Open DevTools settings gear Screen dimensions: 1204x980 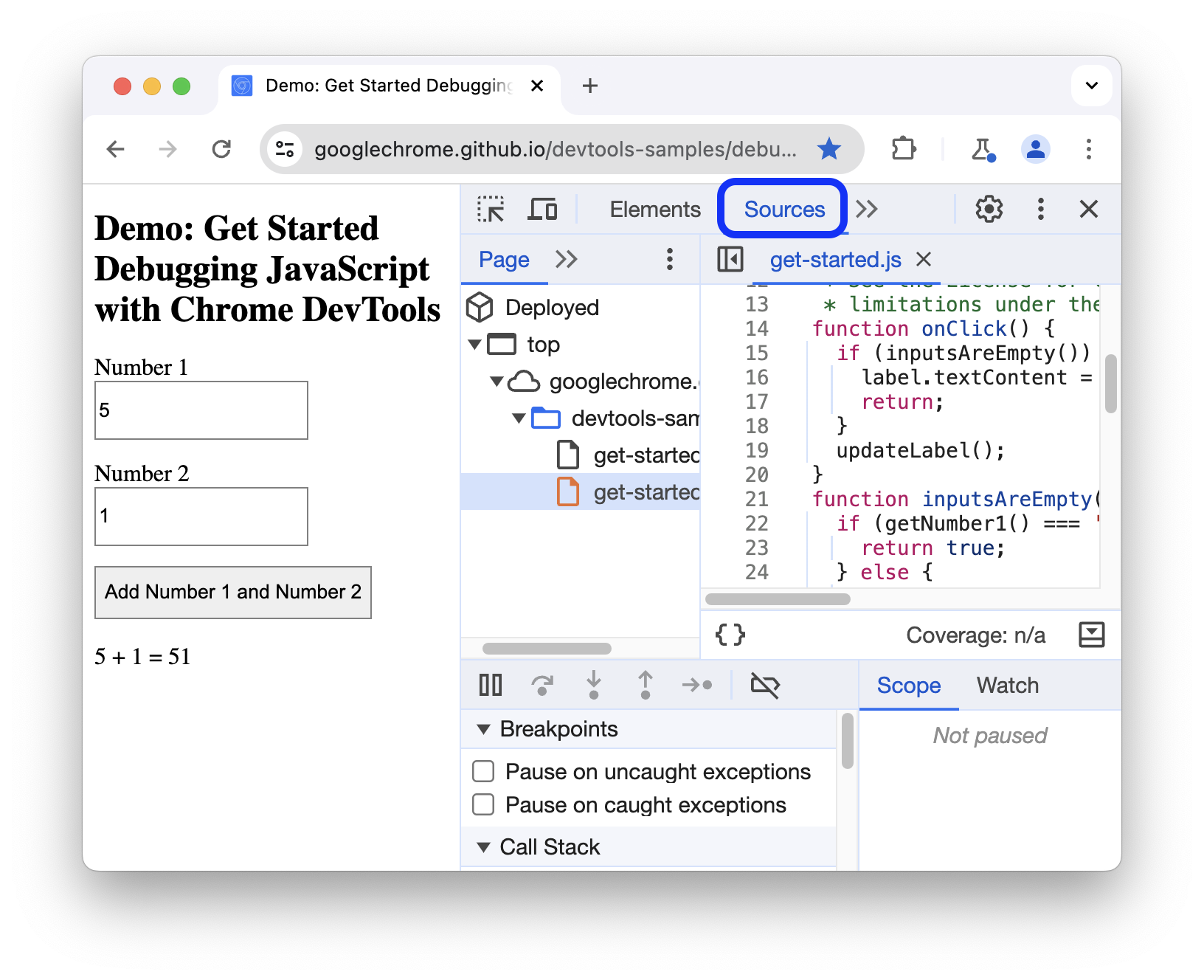[989, 209]
